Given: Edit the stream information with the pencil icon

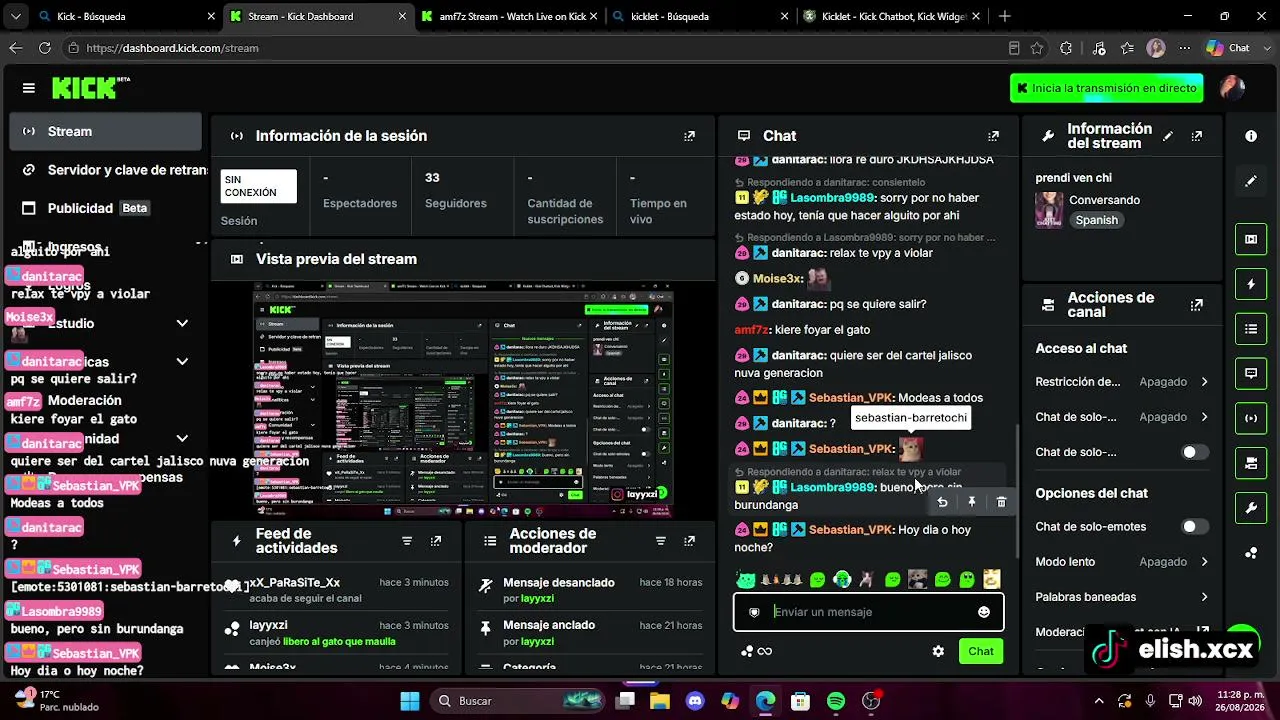Looking at the screenshot, I should (x=1168, y=136).
